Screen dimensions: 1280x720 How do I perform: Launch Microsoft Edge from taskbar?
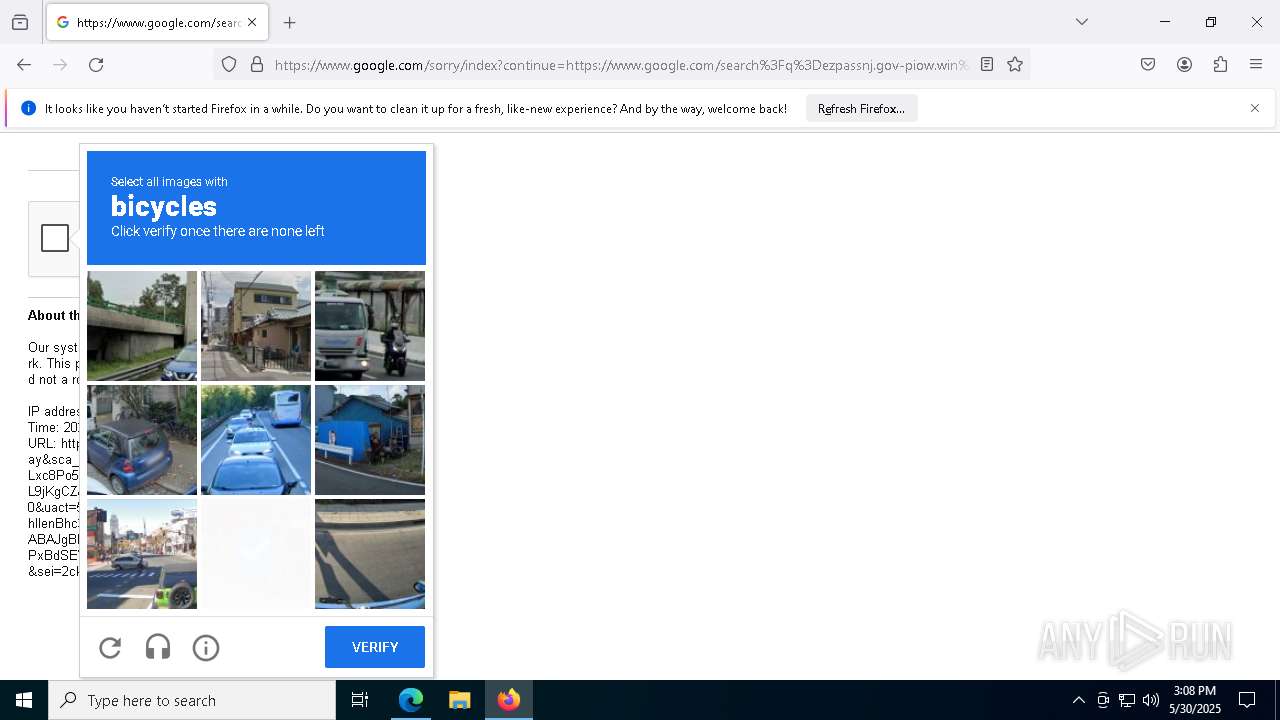coord(411,700)
